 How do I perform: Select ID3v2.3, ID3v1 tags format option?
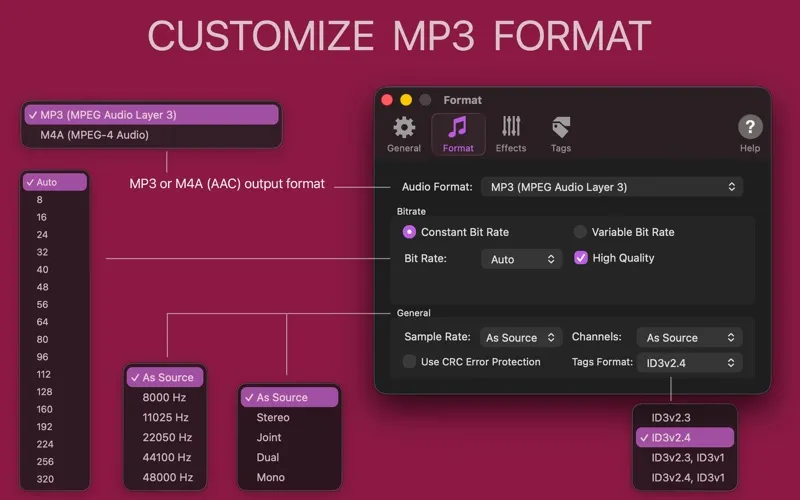(x=685, y=457)
